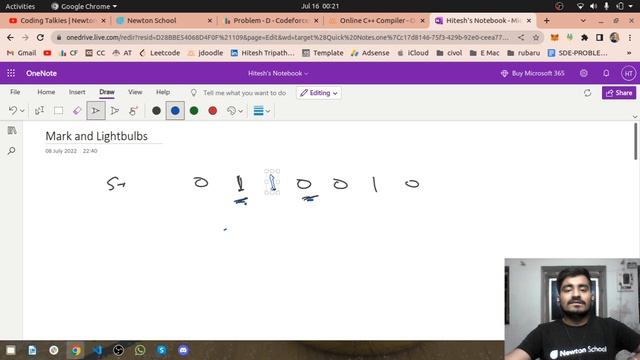The height and width of the screenshot is (360, 640).
Task: Bookmark this page with the star icon
Action: (x=536, y=37)
